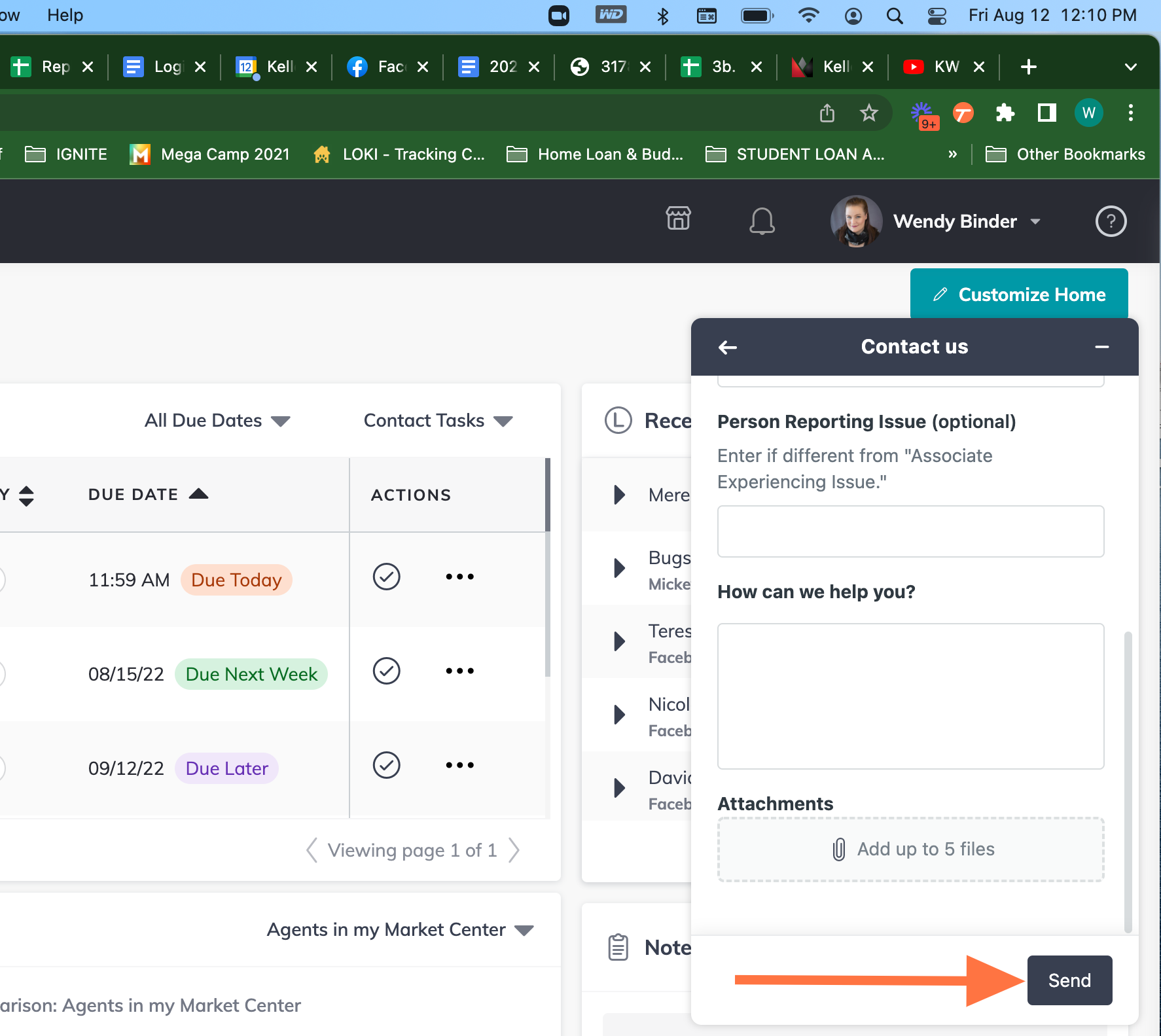Click the How can we help textarea
The width and height of the screenshot is (1161, 1036).
911,696
